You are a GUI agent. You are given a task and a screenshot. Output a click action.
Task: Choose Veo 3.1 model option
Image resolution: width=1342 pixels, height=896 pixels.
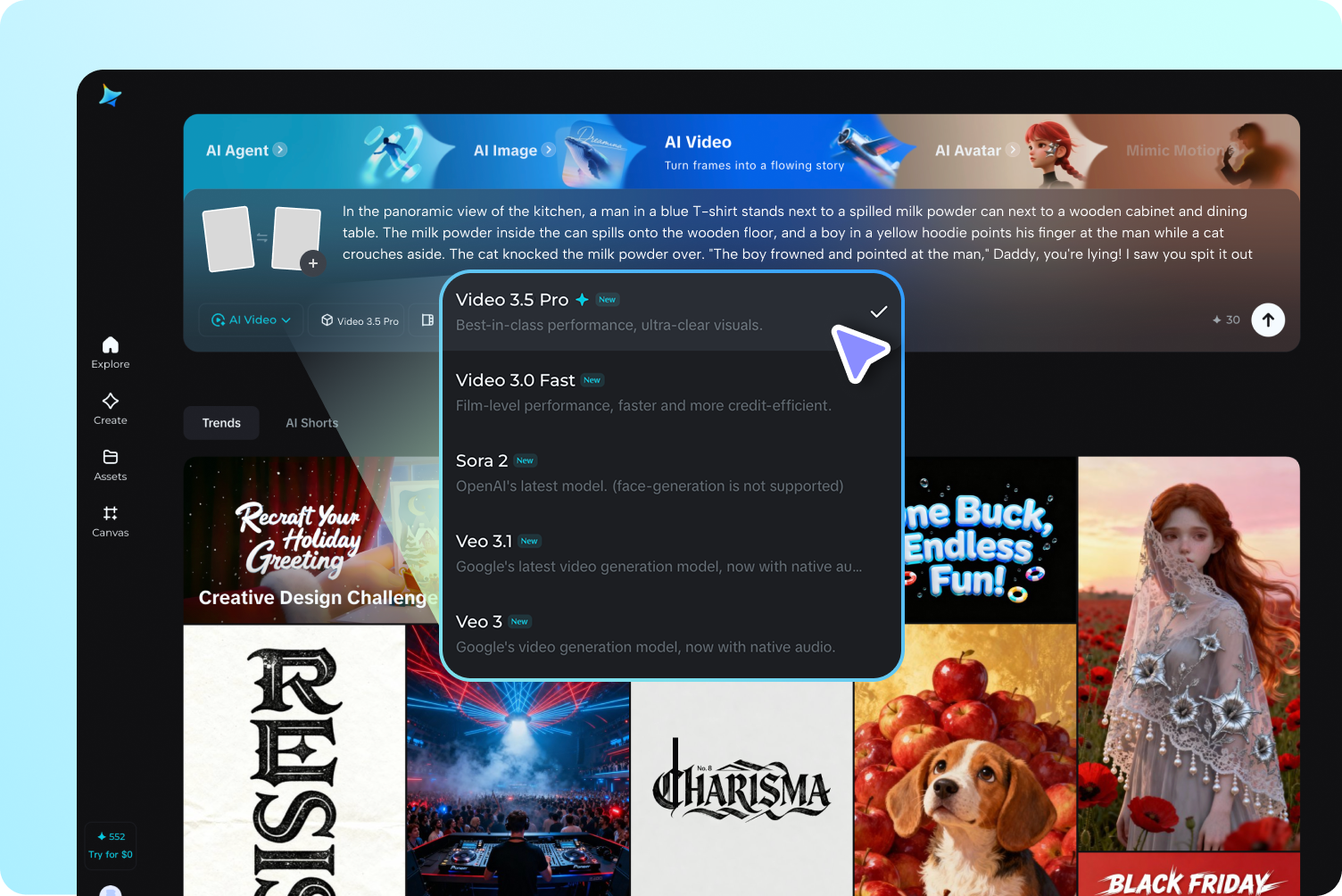click(672, 552)
